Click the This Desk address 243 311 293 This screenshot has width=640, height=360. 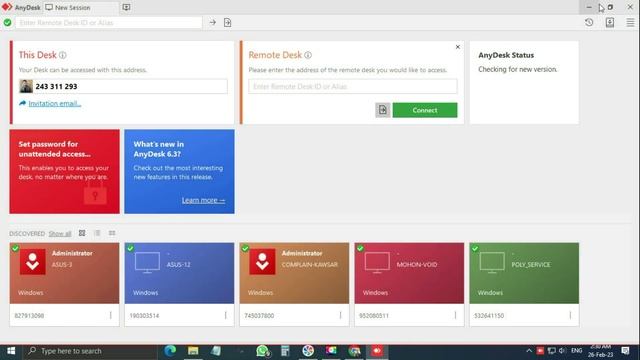click(56, 87)
